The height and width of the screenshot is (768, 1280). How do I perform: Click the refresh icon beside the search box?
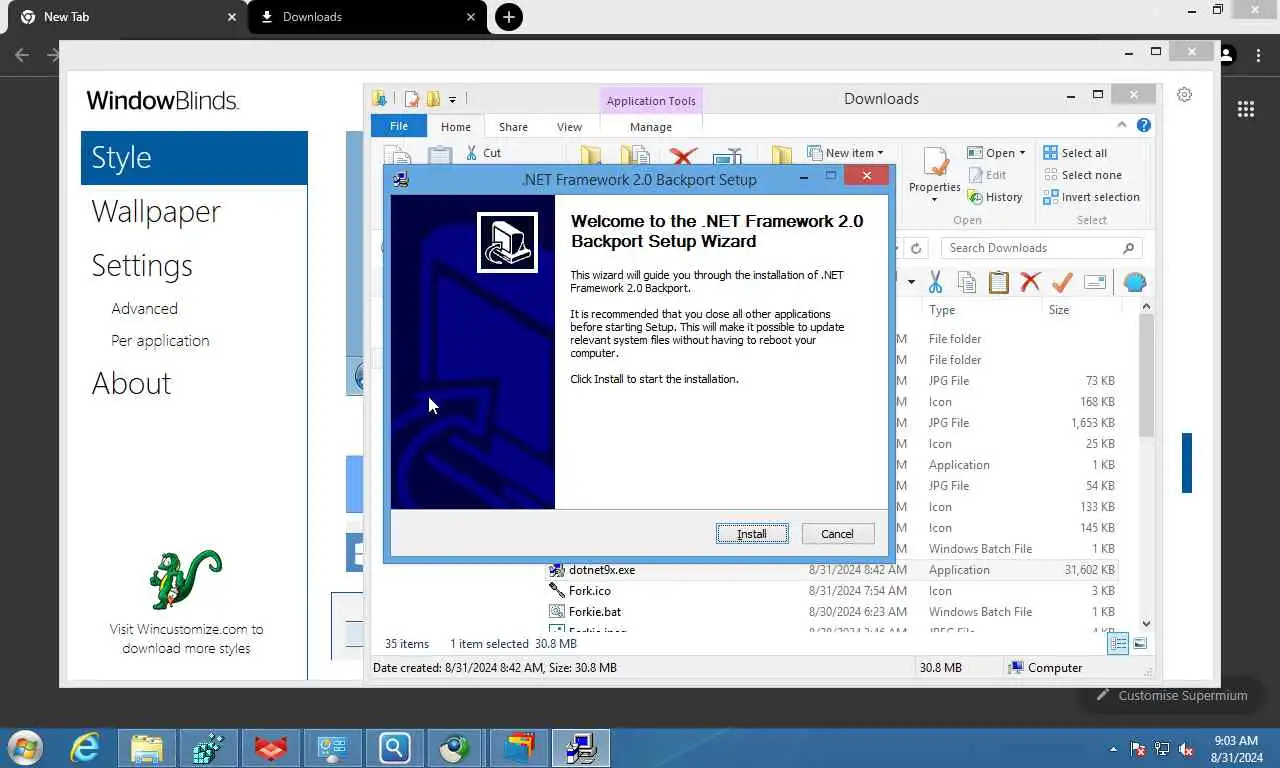(x=916, y=248)
